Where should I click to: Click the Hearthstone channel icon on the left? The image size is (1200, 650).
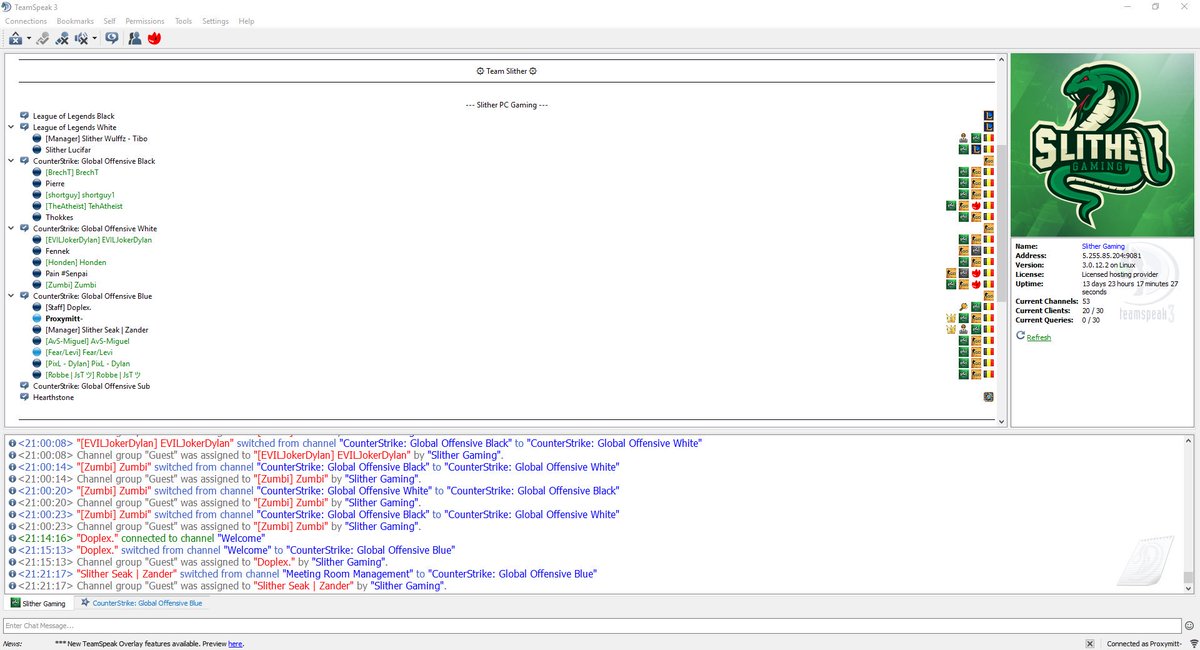(25, 397)
